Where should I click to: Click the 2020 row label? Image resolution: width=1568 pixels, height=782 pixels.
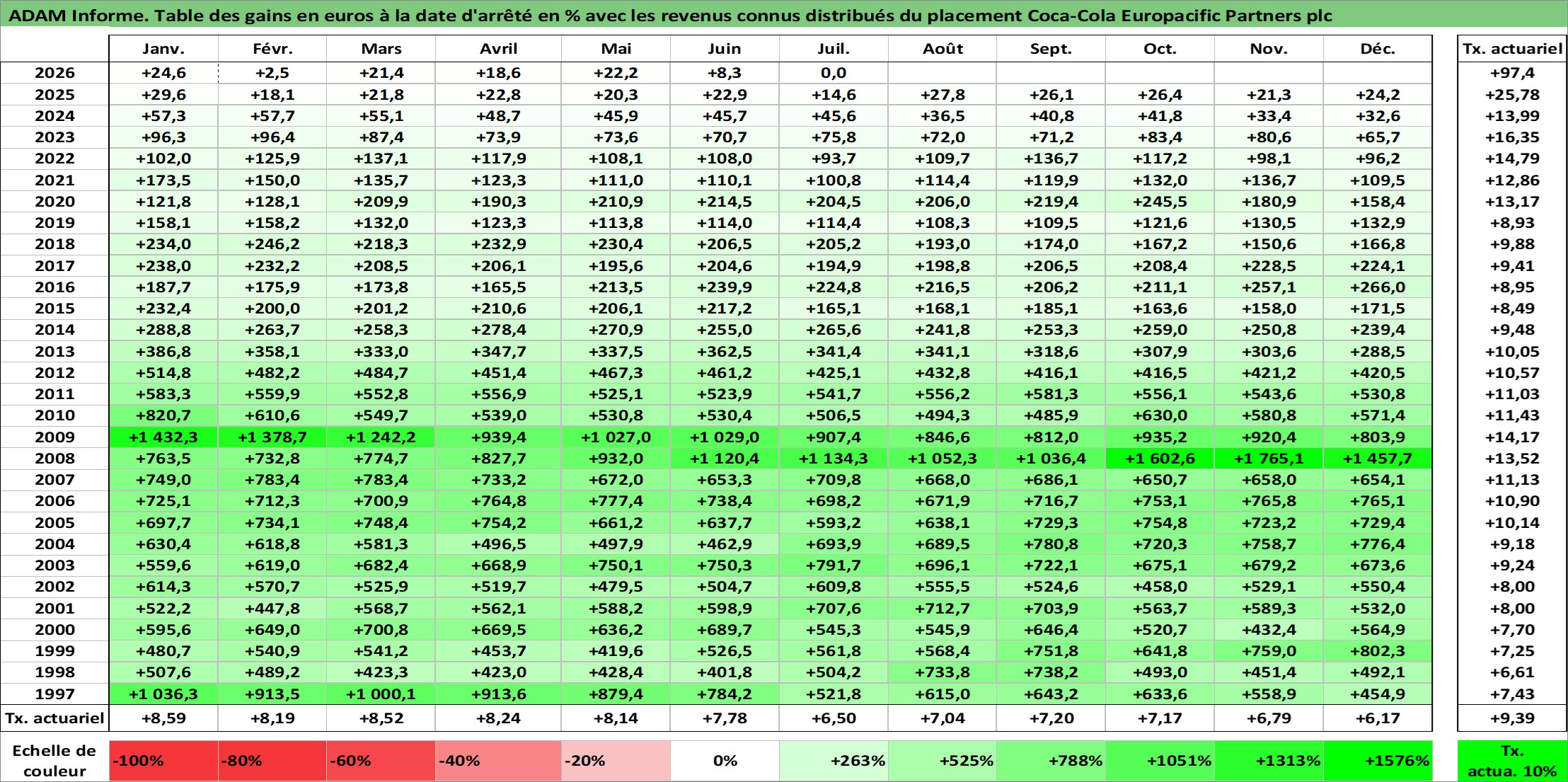54,202
